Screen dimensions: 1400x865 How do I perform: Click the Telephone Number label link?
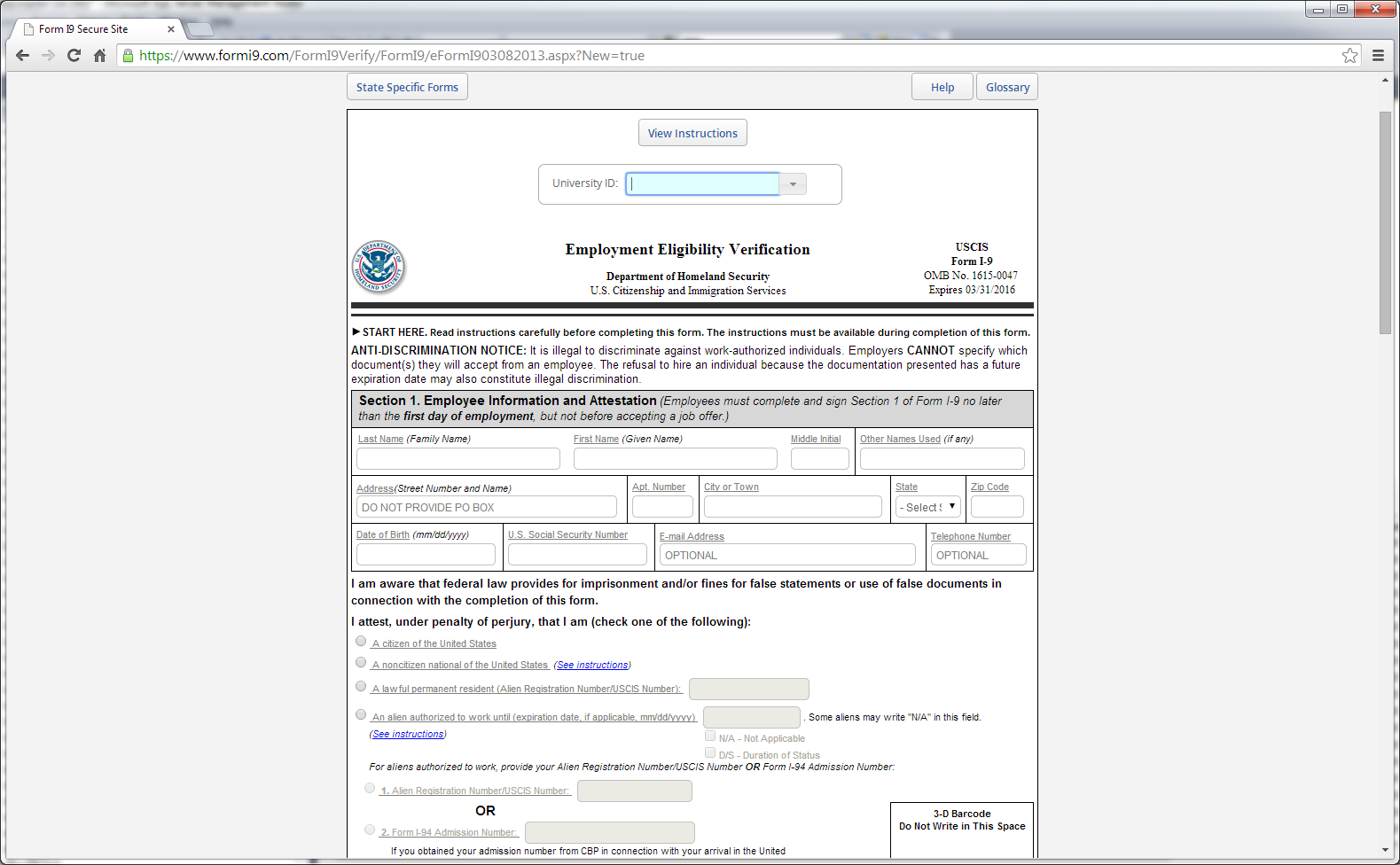[x=971, y=536]
